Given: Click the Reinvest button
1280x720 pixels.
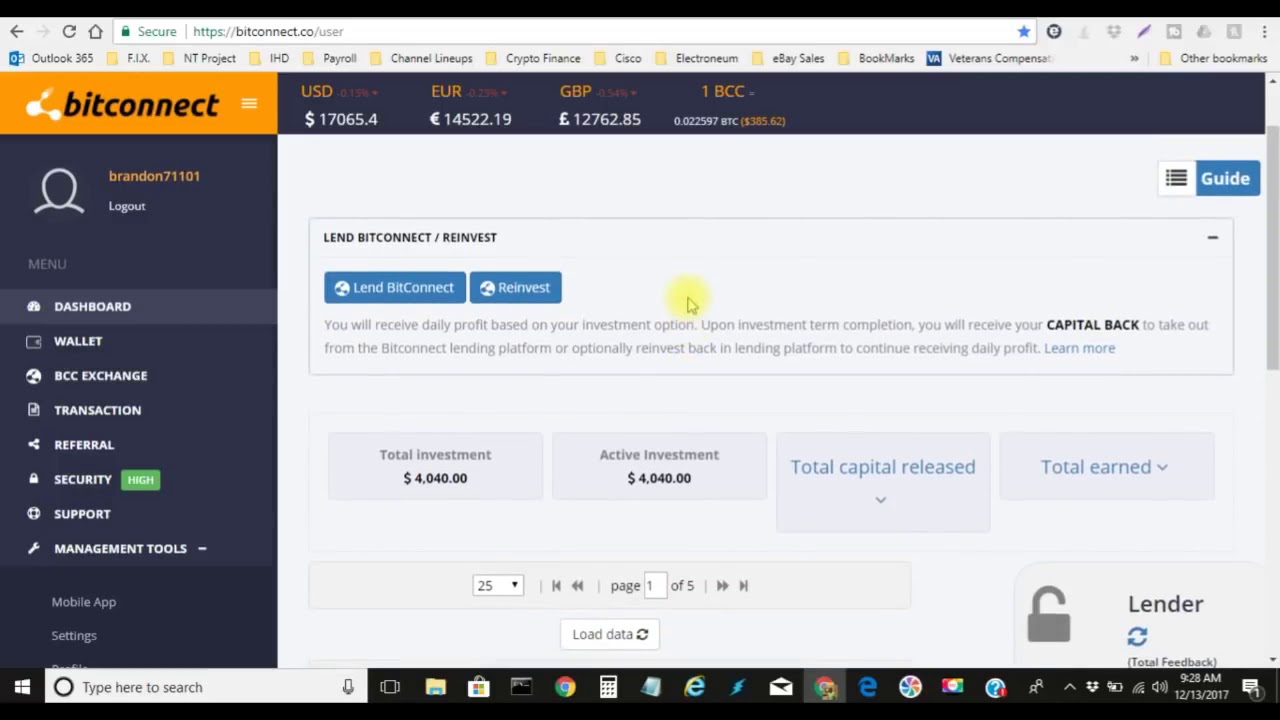Looking at the screenshot, I should click(x=516, y=287).
